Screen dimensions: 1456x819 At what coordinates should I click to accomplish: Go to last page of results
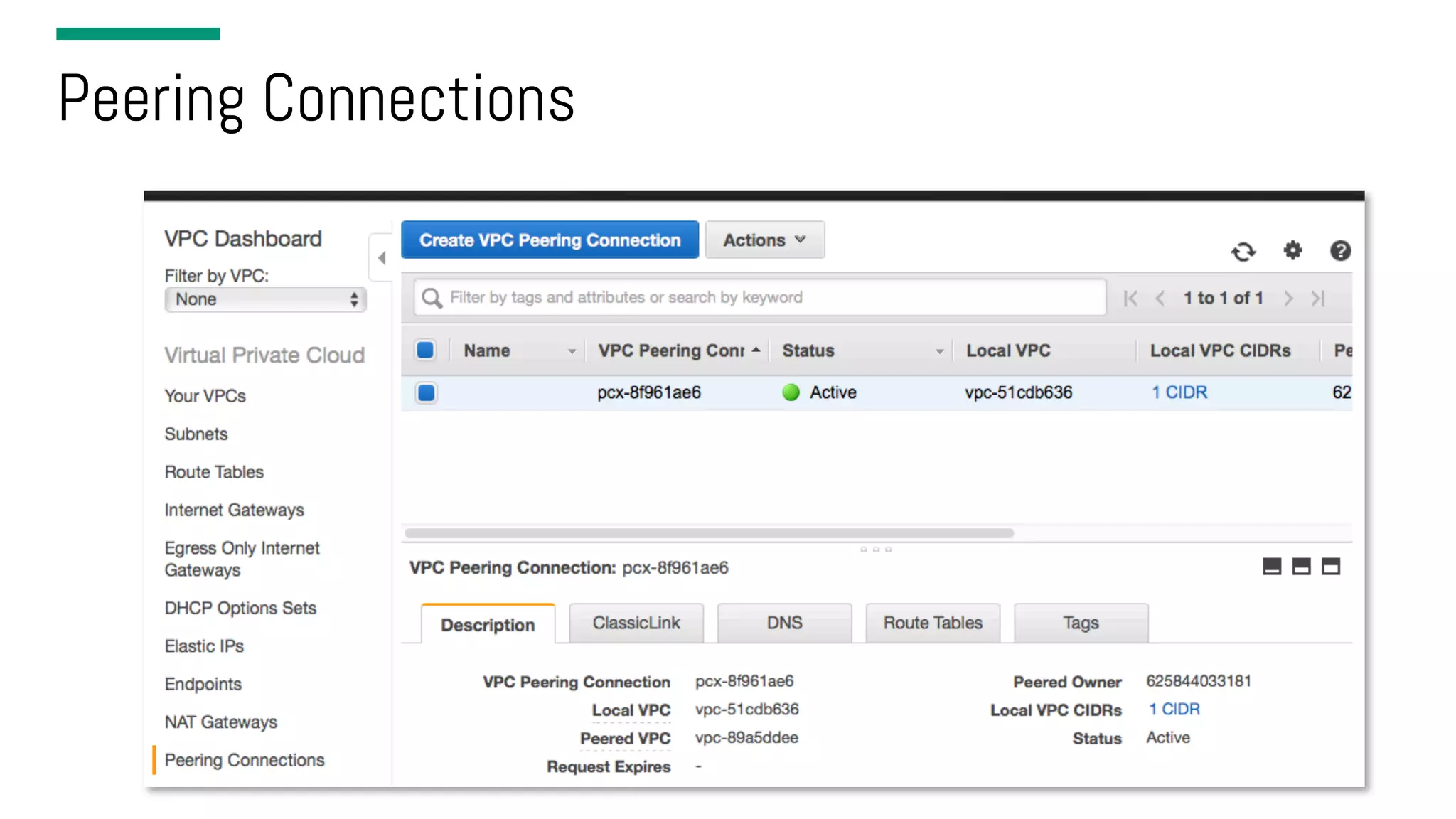(1318, 299)
